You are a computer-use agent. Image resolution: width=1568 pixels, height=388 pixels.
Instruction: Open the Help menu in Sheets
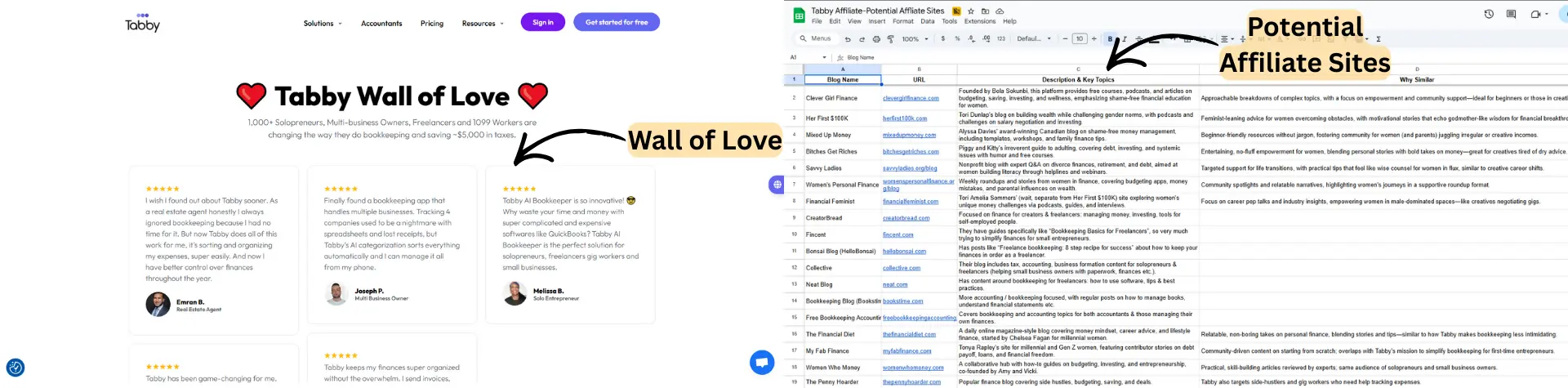[1009, 21]
